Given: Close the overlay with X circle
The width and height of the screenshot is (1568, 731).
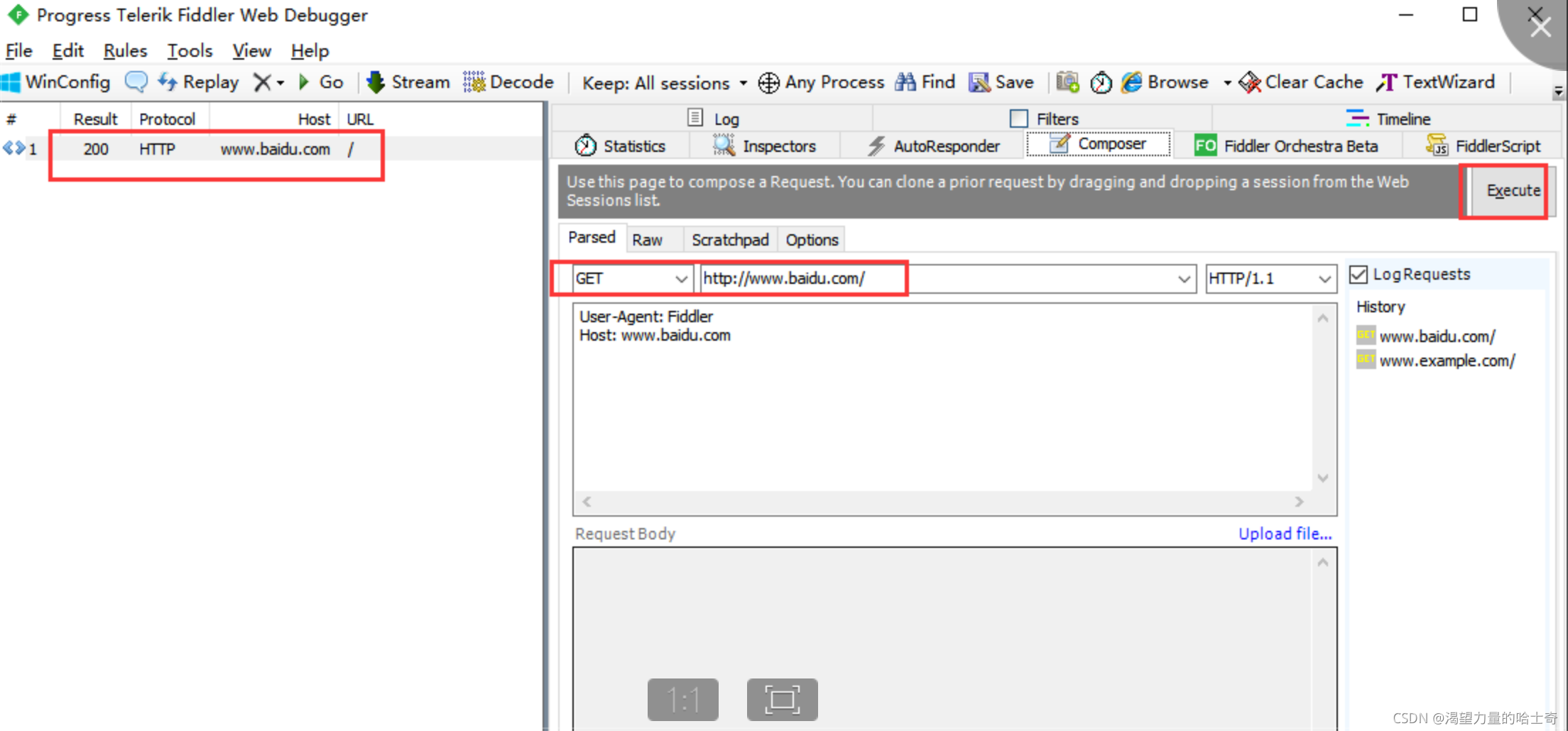Looking at the screenshot, I should coord(1540,28).
